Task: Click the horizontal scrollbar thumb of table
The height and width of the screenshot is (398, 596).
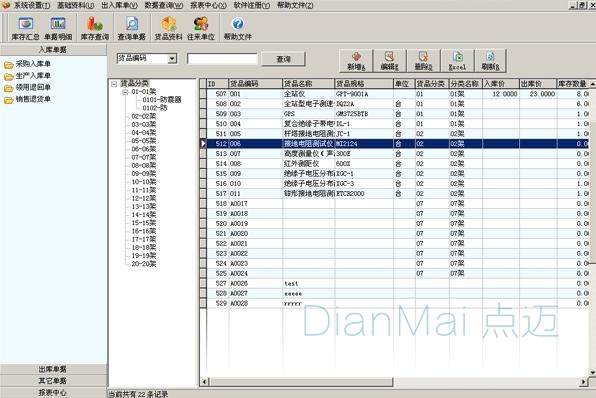Action: [x=301, y=382]
